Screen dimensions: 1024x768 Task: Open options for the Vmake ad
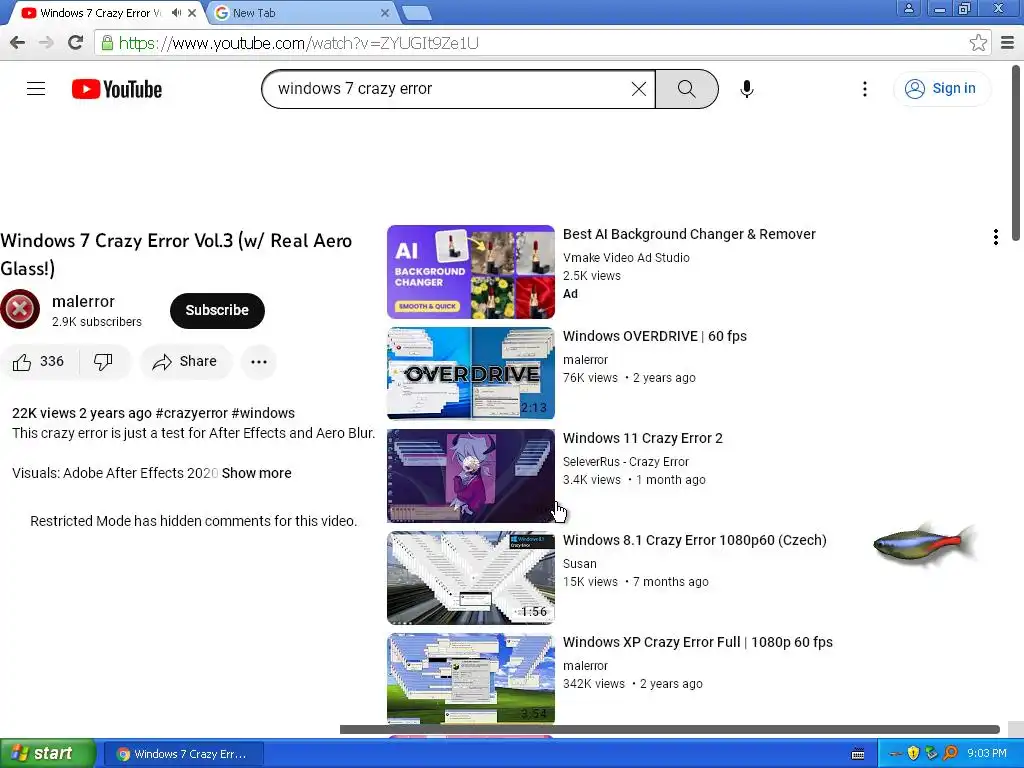[x=995, y=237]
